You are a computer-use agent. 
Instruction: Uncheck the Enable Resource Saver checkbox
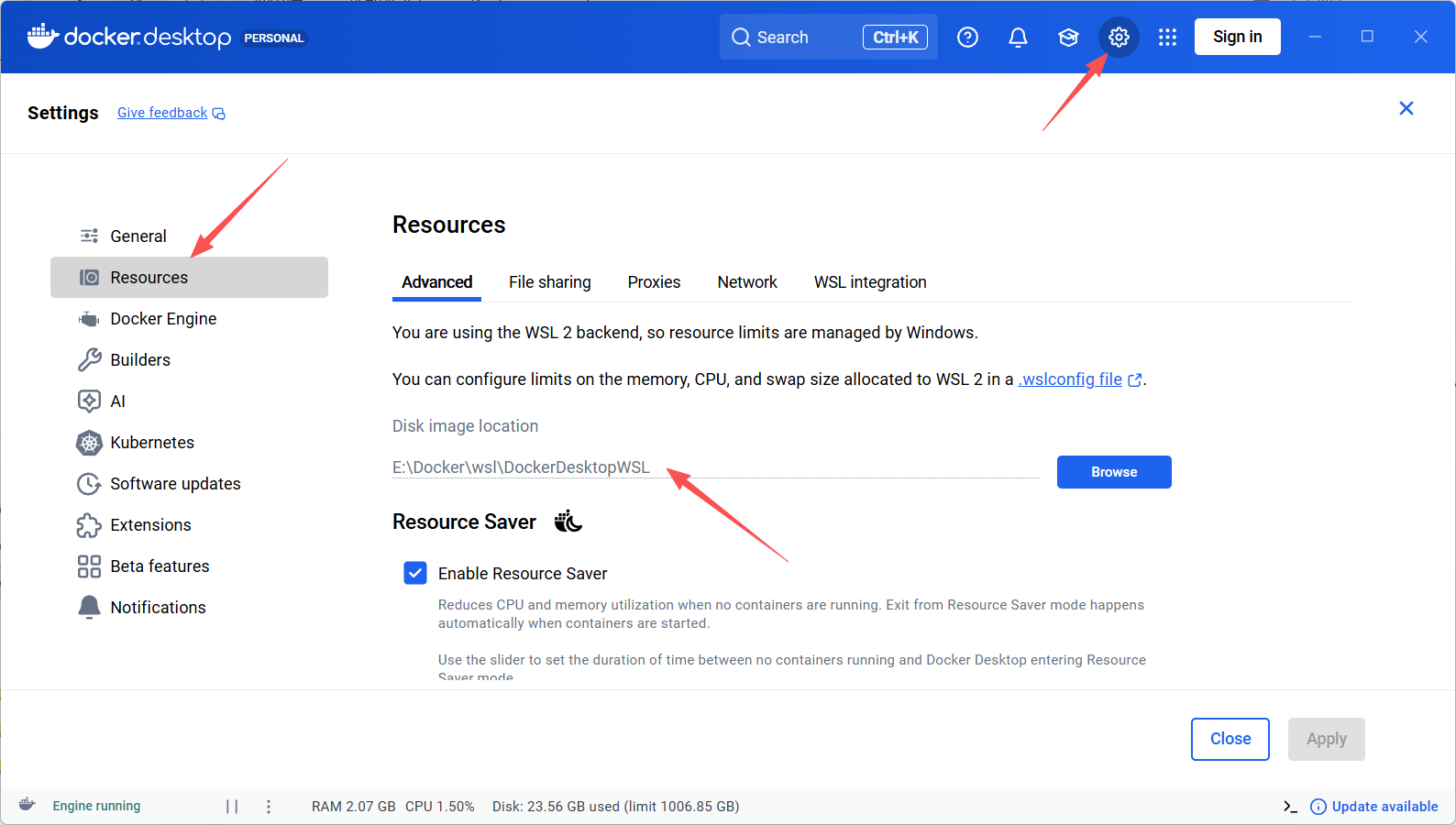coord(415,573)
